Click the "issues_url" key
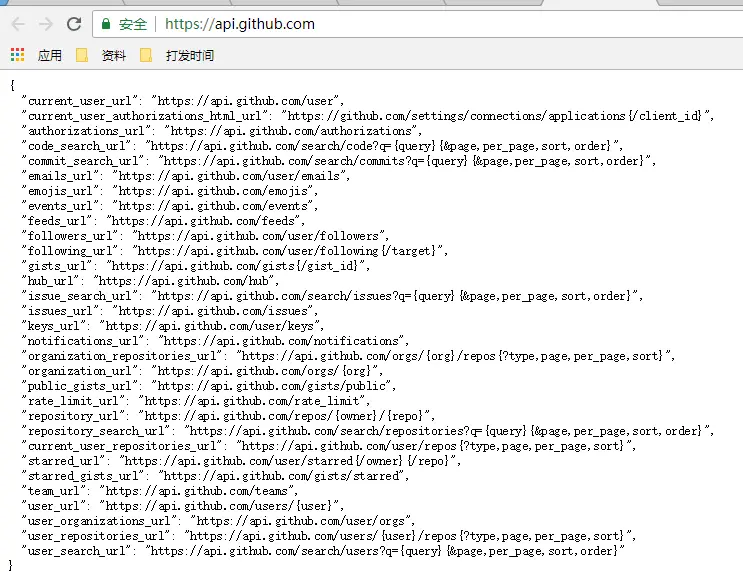The width and height of the screenshot is (743, 586). click(x=60, y=311)
